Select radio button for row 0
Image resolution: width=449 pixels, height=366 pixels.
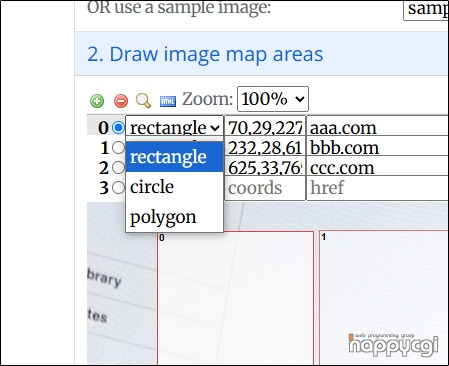click(x=118, y=128)
